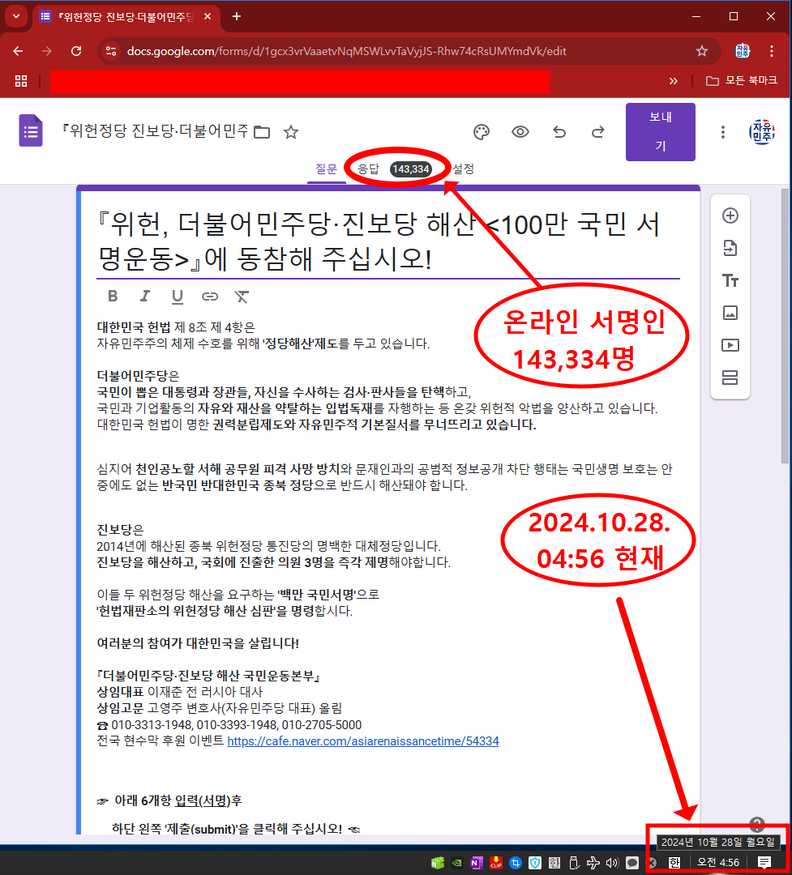This screenshot has width=792, height=875.
Task: Reload the page
Action: pyautogui.click(x=76, y=51)
